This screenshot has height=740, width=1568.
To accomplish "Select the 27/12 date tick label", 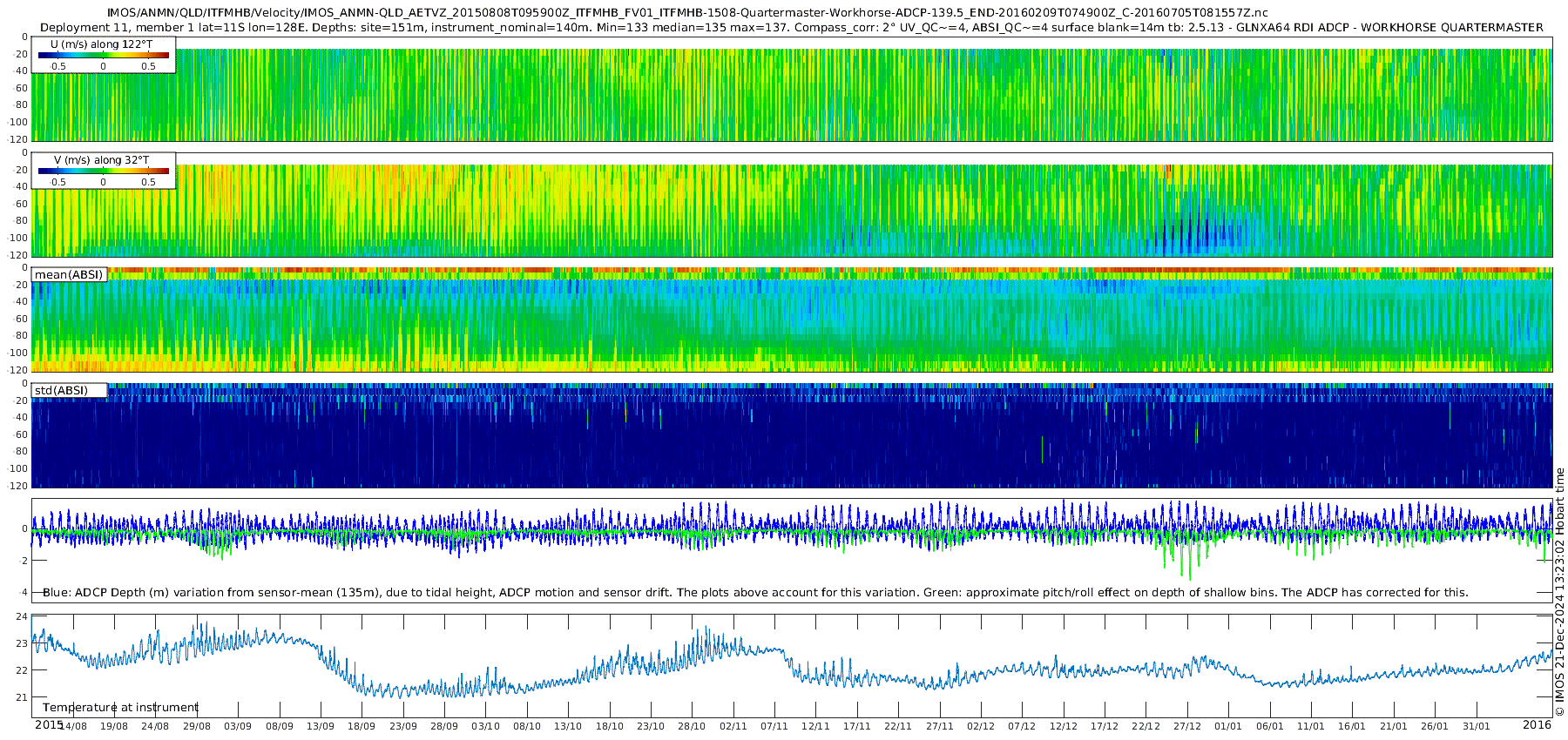I will click(x=1187, y=726).
